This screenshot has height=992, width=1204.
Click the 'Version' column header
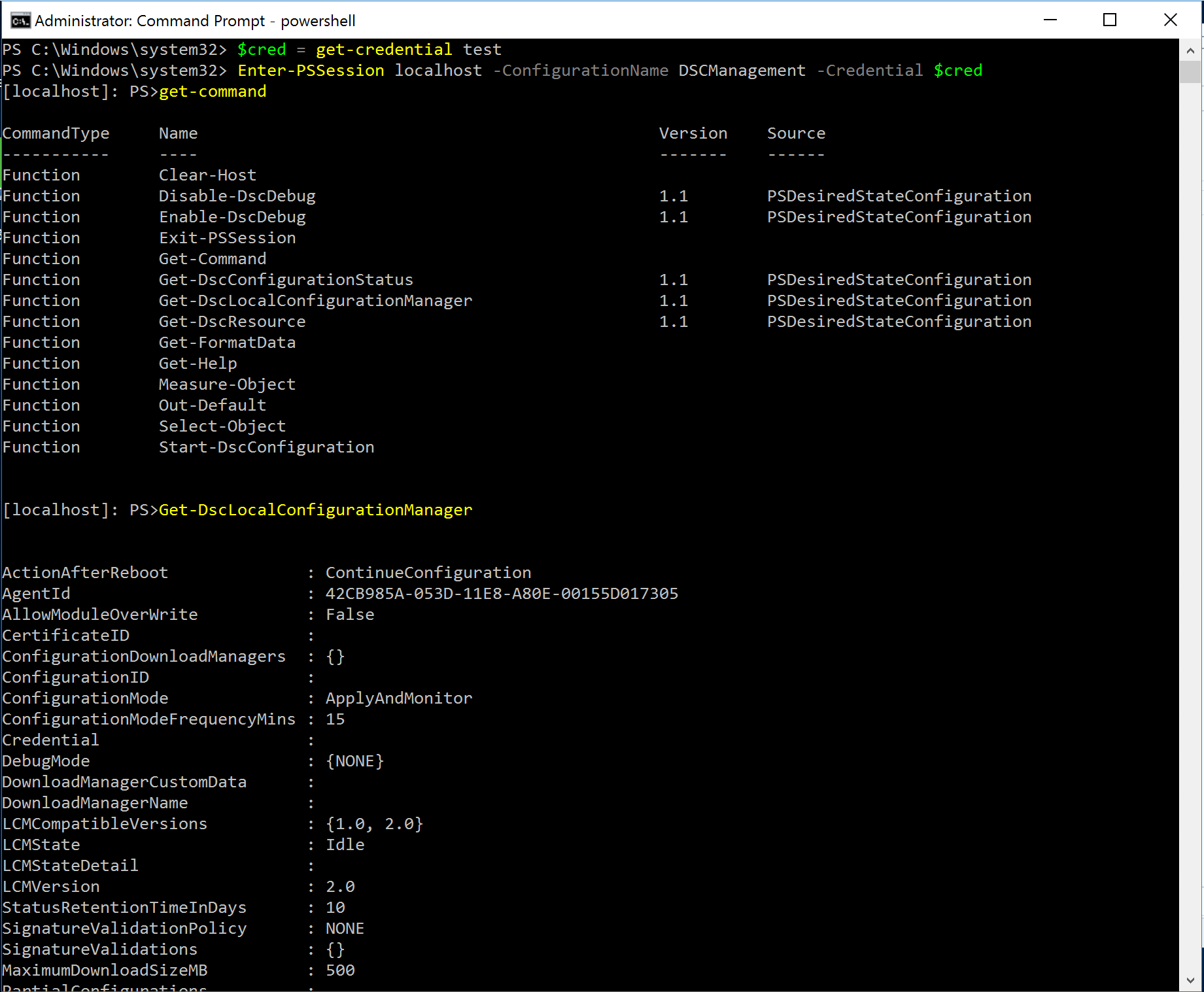click(x=693, y=133)
